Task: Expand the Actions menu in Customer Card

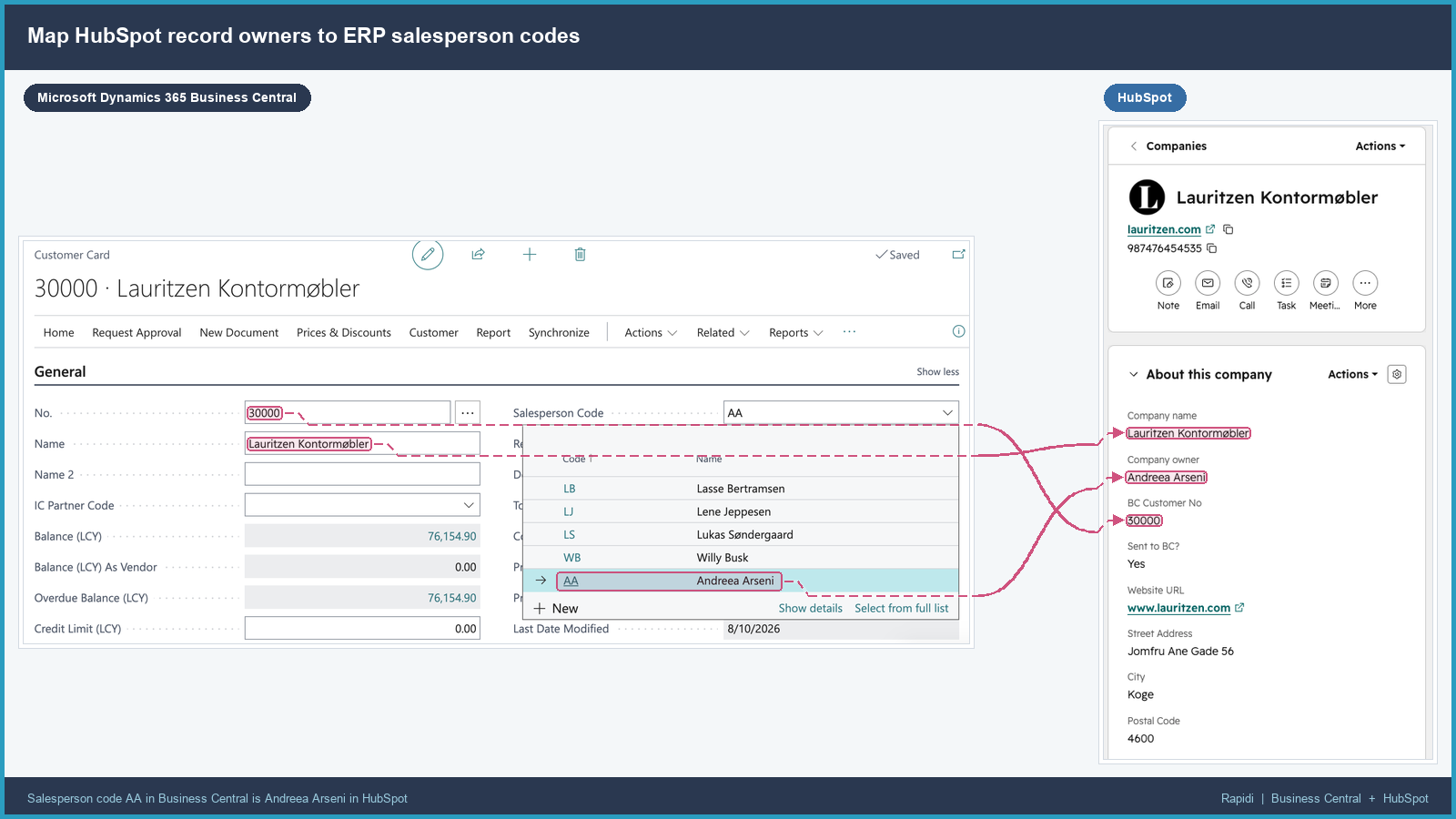Action: tap(651, 333)
